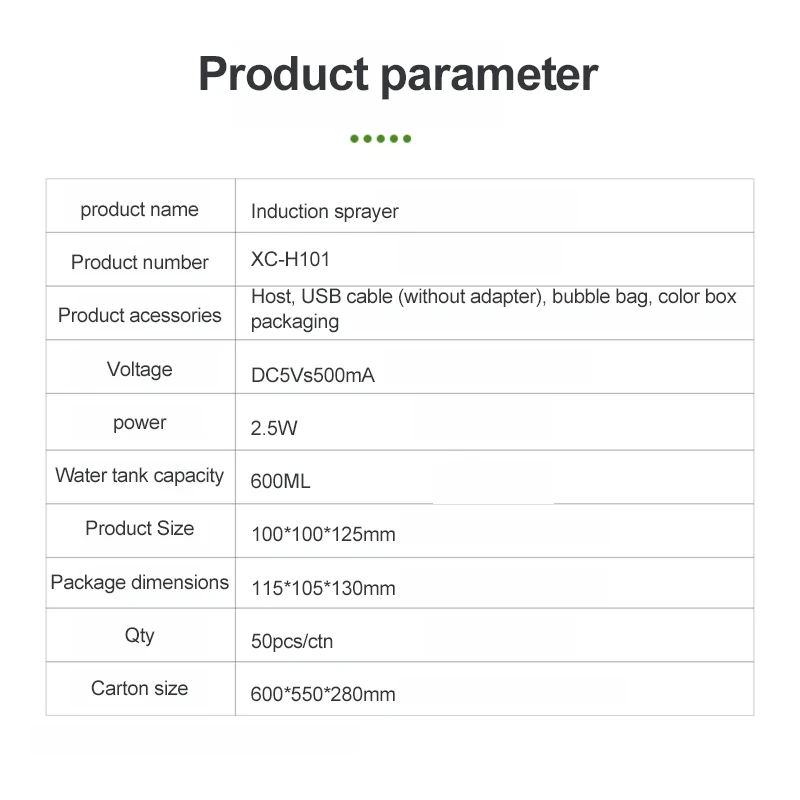
Task: Click the model number XC-H101
Action: coord(290,259)
